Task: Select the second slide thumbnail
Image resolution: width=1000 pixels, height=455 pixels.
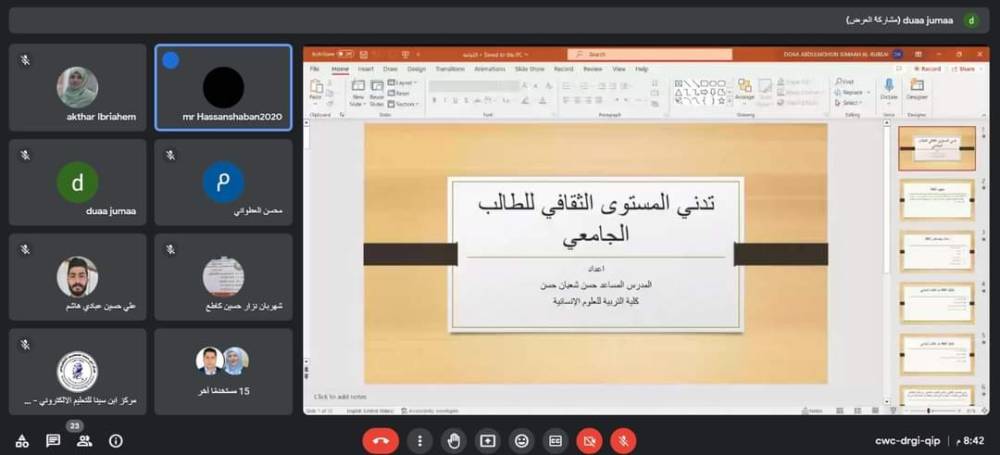Action: coord(937,199)
